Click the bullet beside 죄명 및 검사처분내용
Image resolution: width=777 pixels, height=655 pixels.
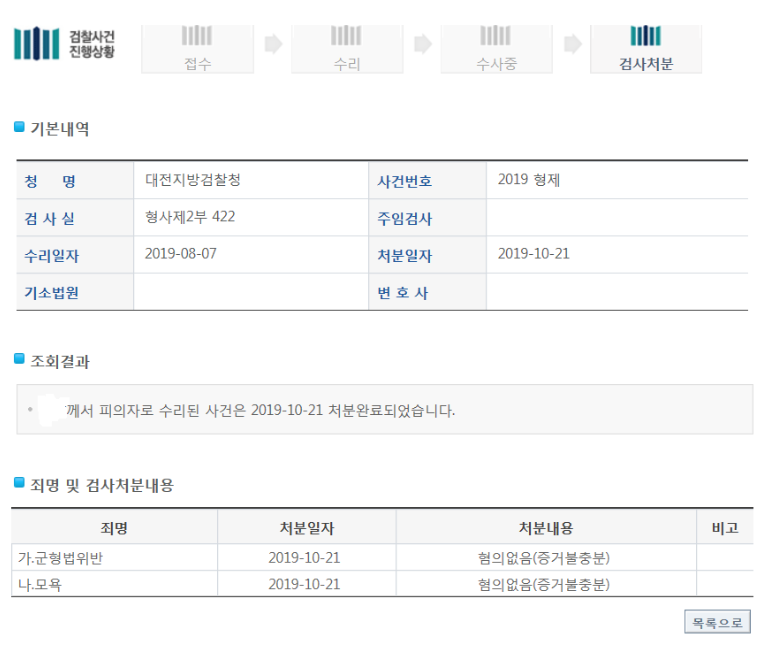tap(19, 484)
